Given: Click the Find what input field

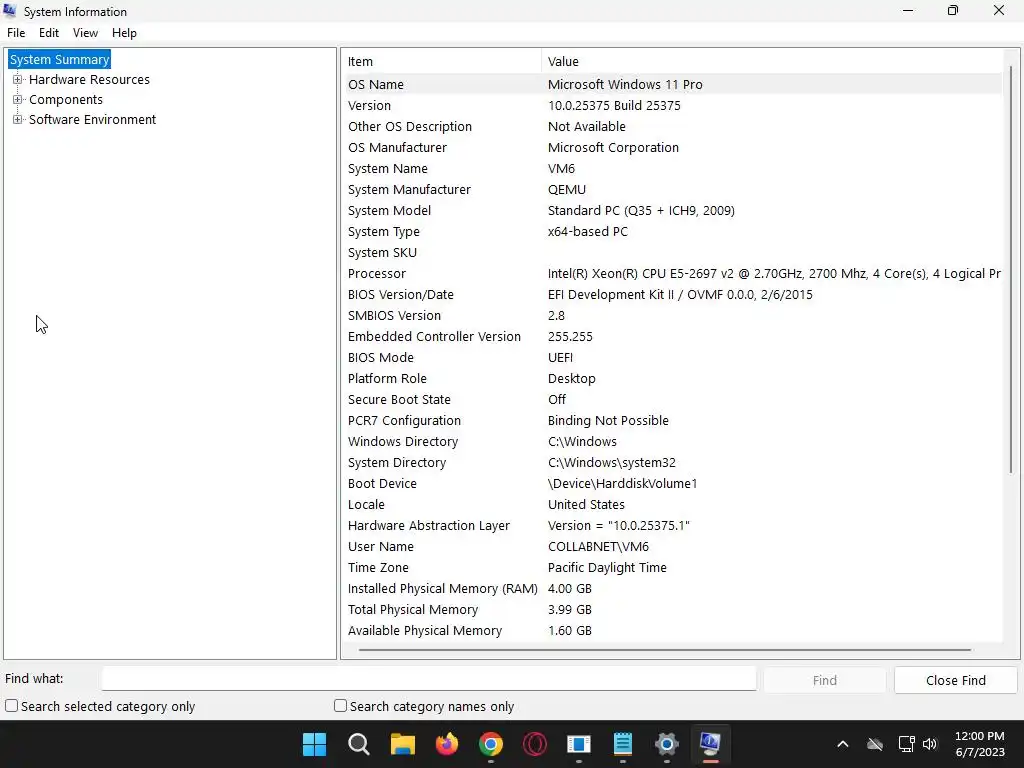Looking at the screenshot, I should (429, 679).
